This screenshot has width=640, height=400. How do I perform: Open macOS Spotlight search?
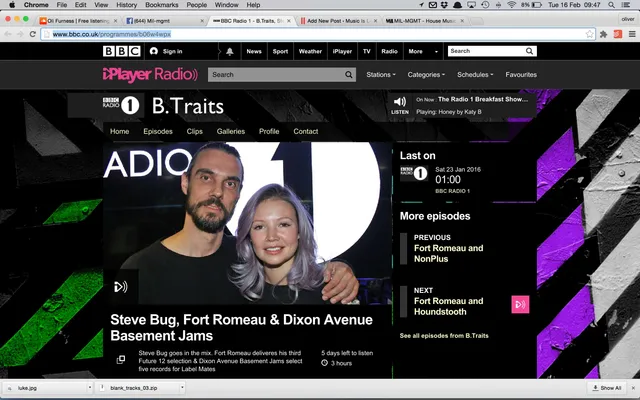611,5
